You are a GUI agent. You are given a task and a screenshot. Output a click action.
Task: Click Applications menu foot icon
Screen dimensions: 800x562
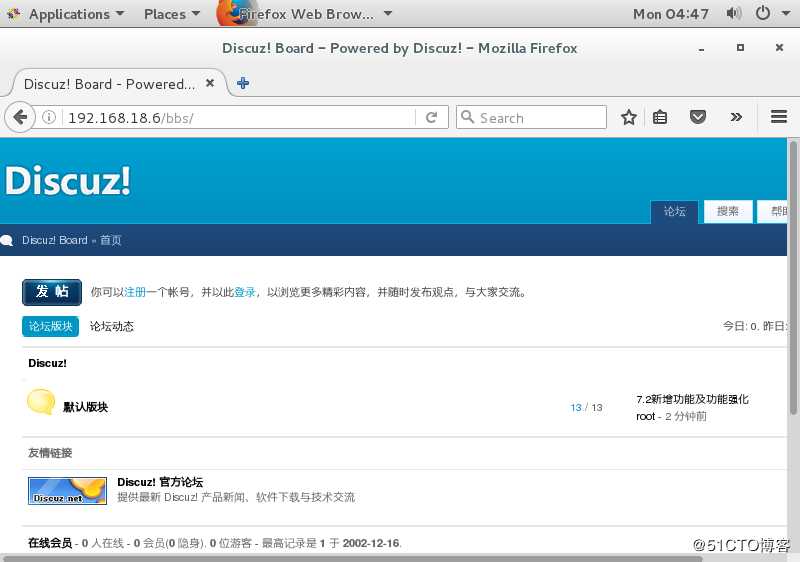[14, 14]
